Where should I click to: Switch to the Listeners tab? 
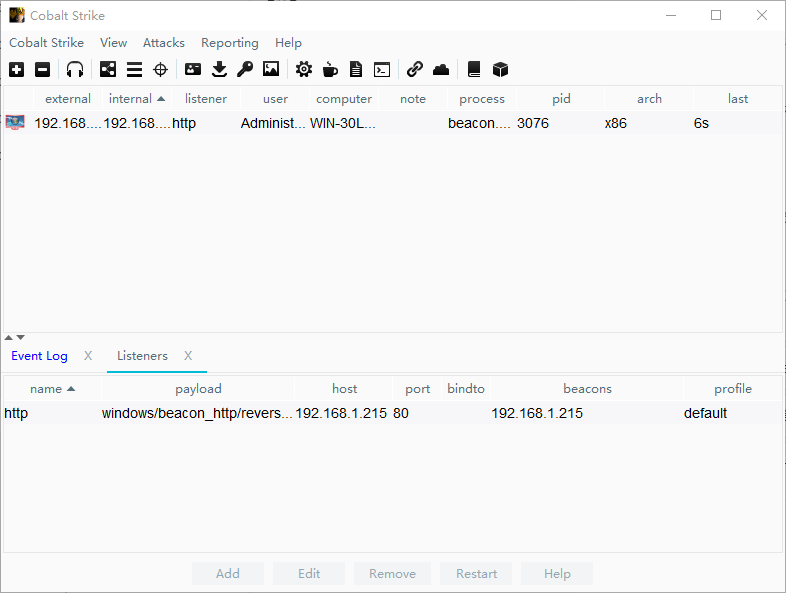[142, 356]
